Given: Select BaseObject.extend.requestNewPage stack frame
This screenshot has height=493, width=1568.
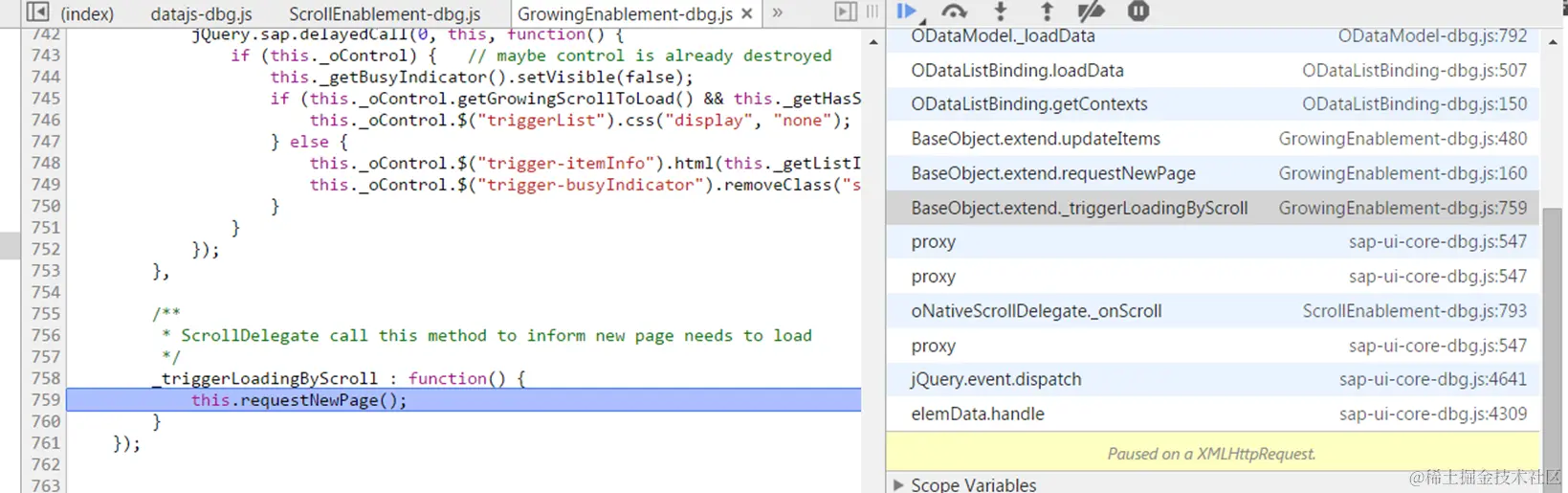Looking at the screenshot, I should [1212, 173].
